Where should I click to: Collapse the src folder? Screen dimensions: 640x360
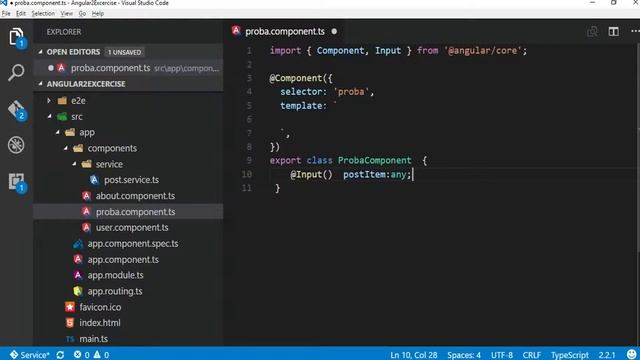[49, 116]
